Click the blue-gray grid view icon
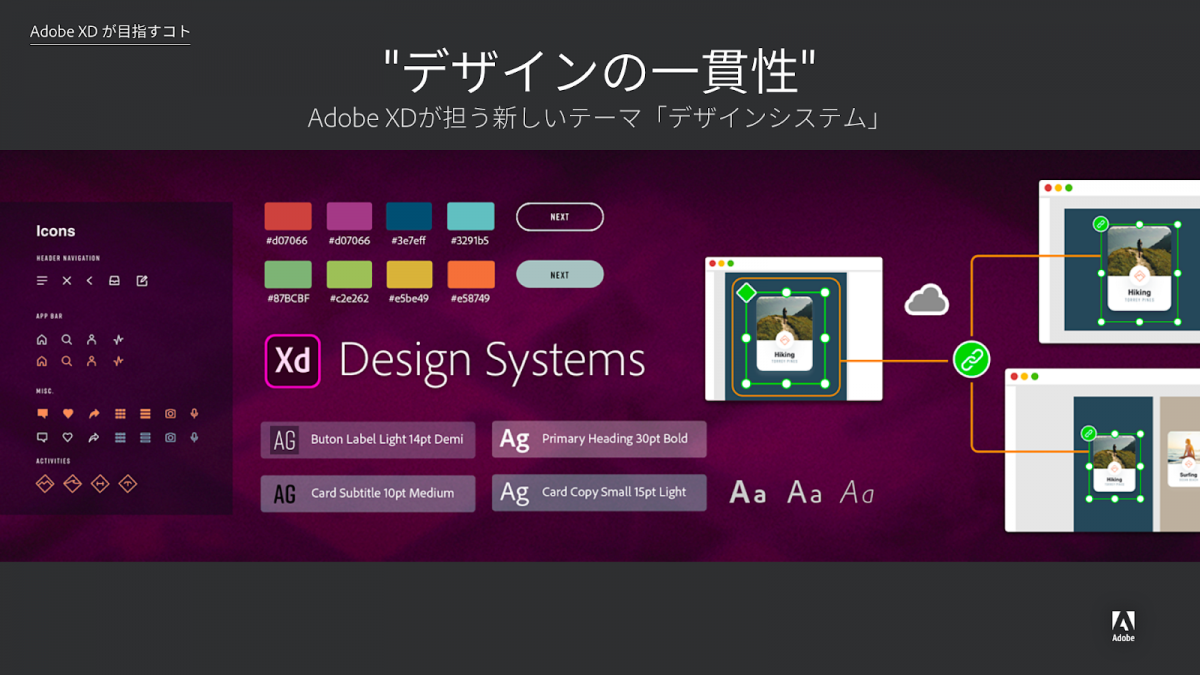 pyautogui.click(x=120, y=437)
